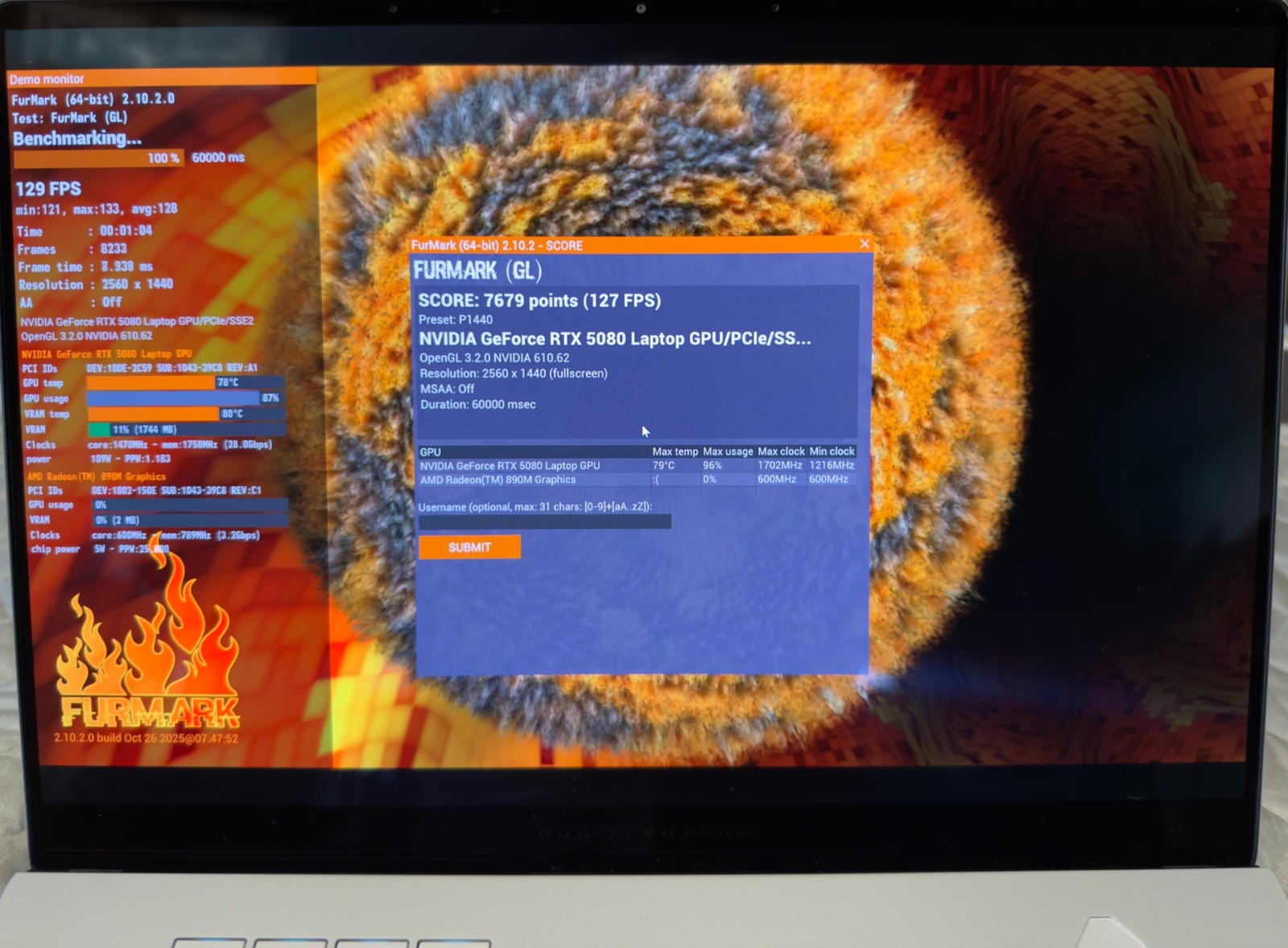The height and width of the screenshot is (948, 1288).
Task: Click the '79°C' max temp cell
Action: (x=663, y=465)
